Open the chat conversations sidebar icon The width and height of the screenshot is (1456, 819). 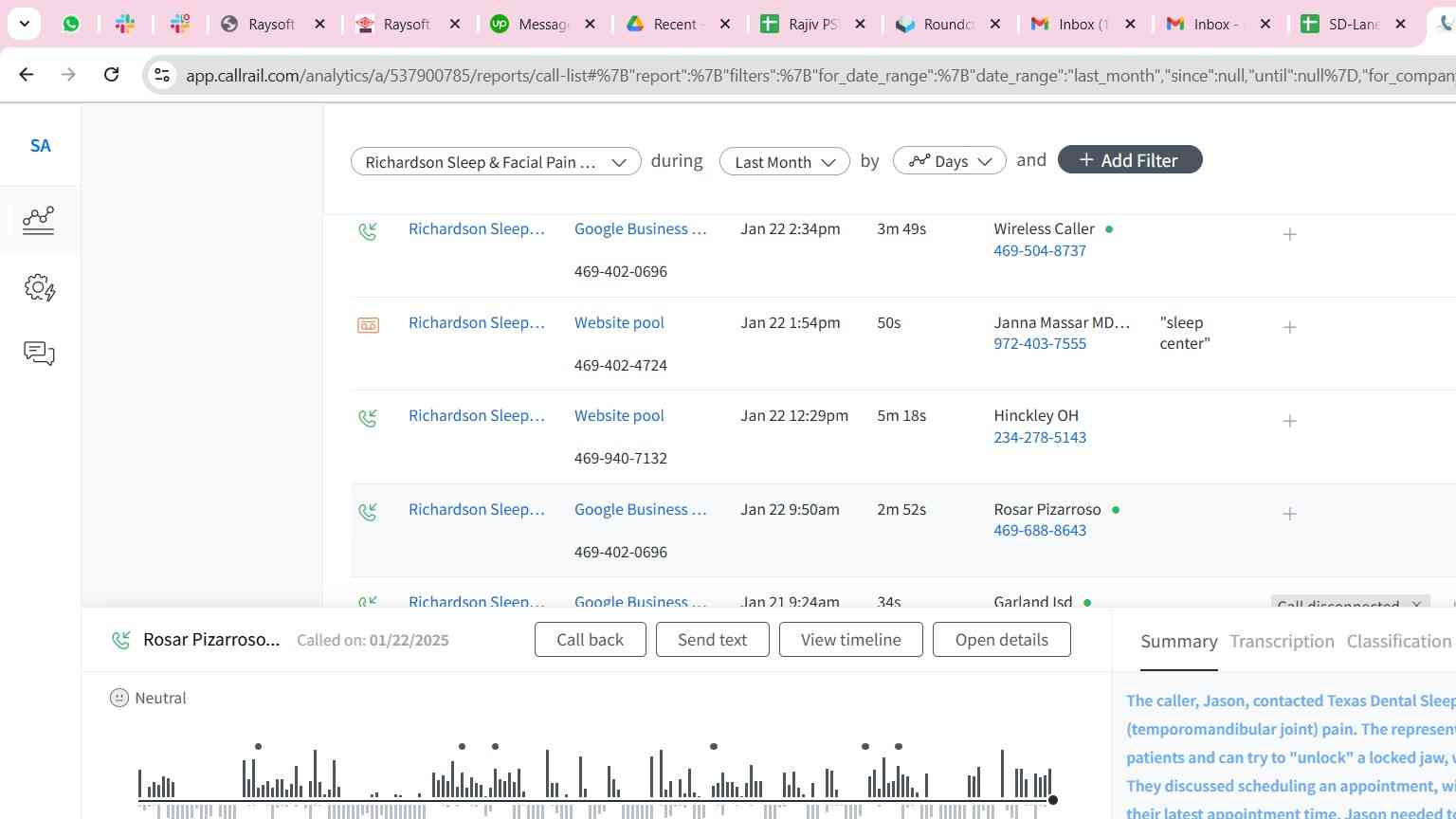(x=39, y=354)
